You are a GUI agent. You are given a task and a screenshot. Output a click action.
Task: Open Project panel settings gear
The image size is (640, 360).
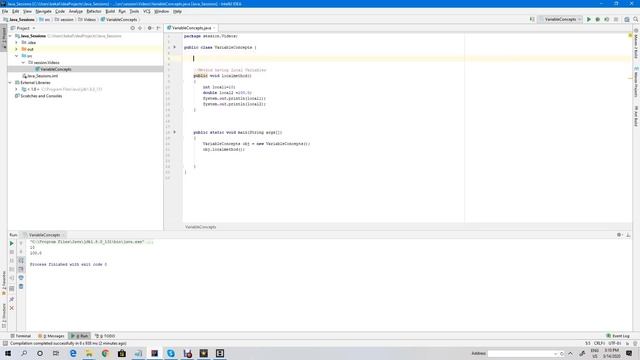[150, 28]
